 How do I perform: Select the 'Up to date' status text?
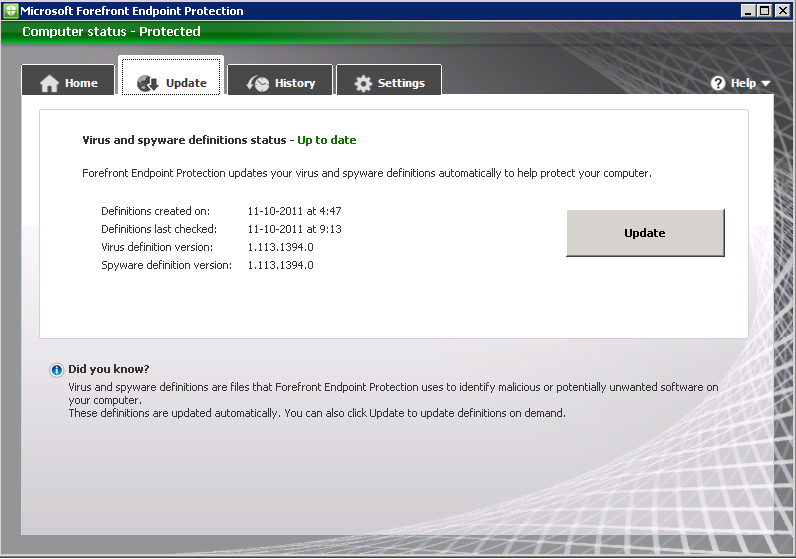[x=326, y=140]
